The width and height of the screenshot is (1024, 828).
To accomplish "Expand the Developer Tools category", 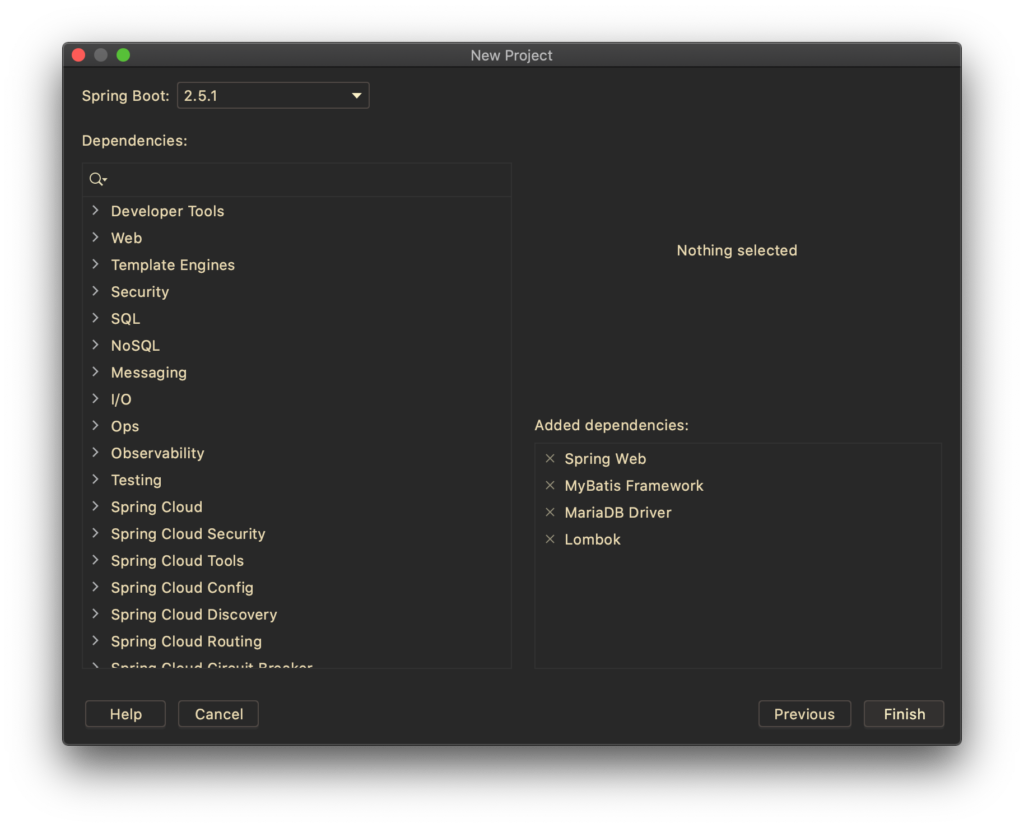I will click(95, 211).
